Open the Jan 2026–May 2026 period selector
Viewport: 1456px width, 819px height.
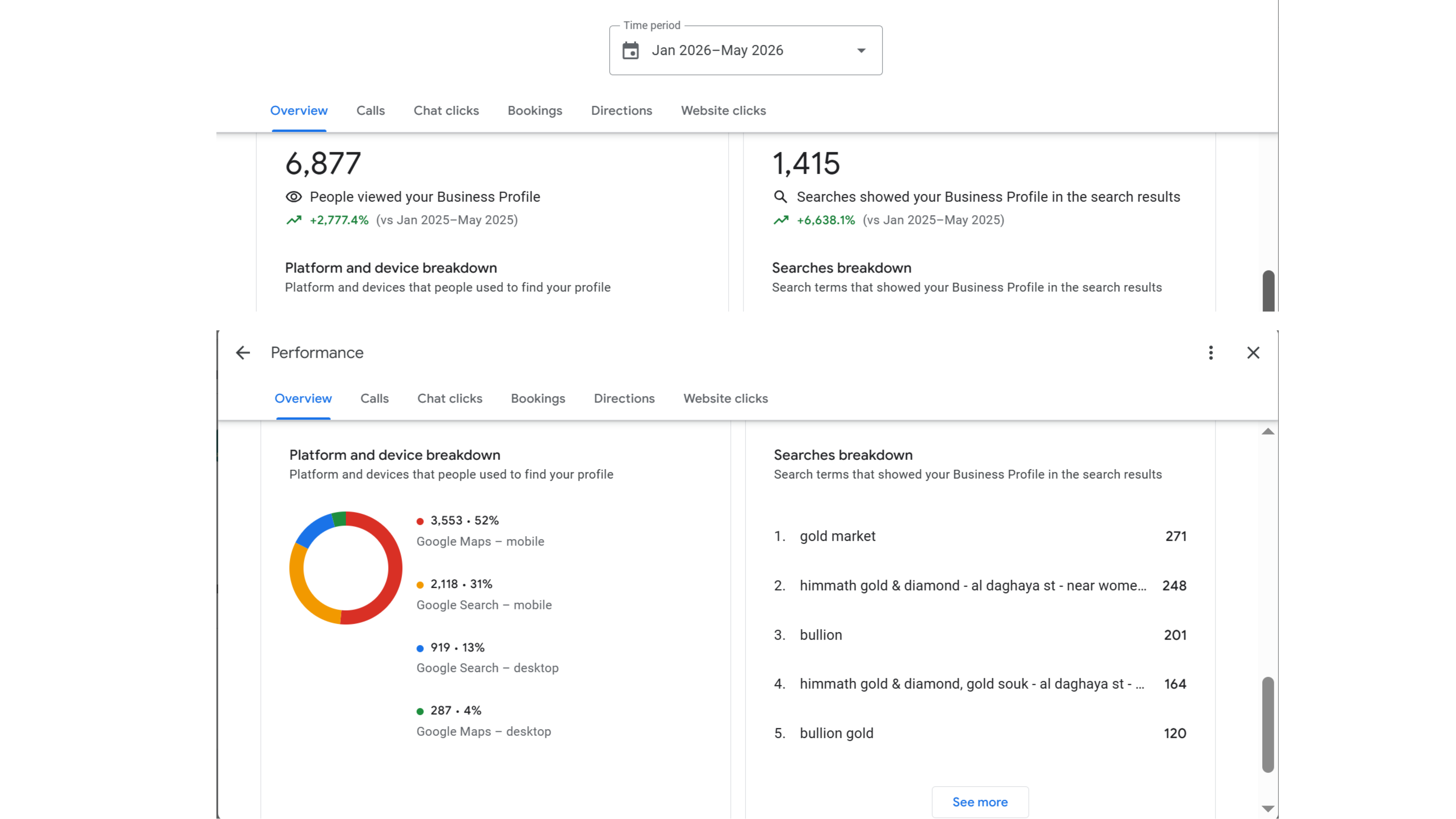coord(746,50)
